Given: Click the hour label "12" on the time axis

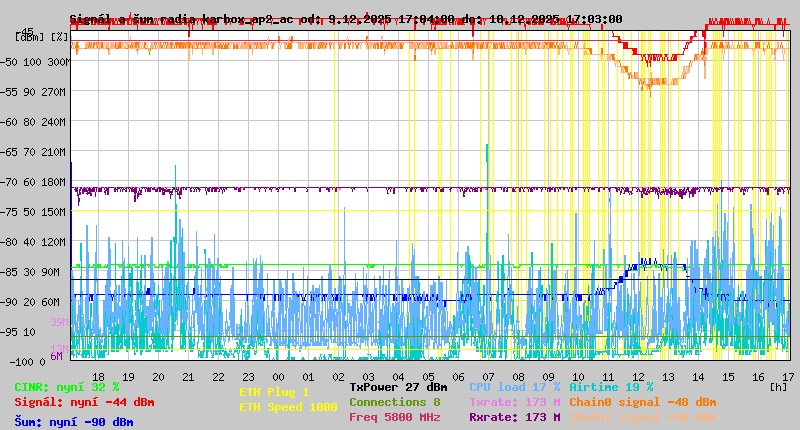Looking at the screenshot, I should point(638,377).
